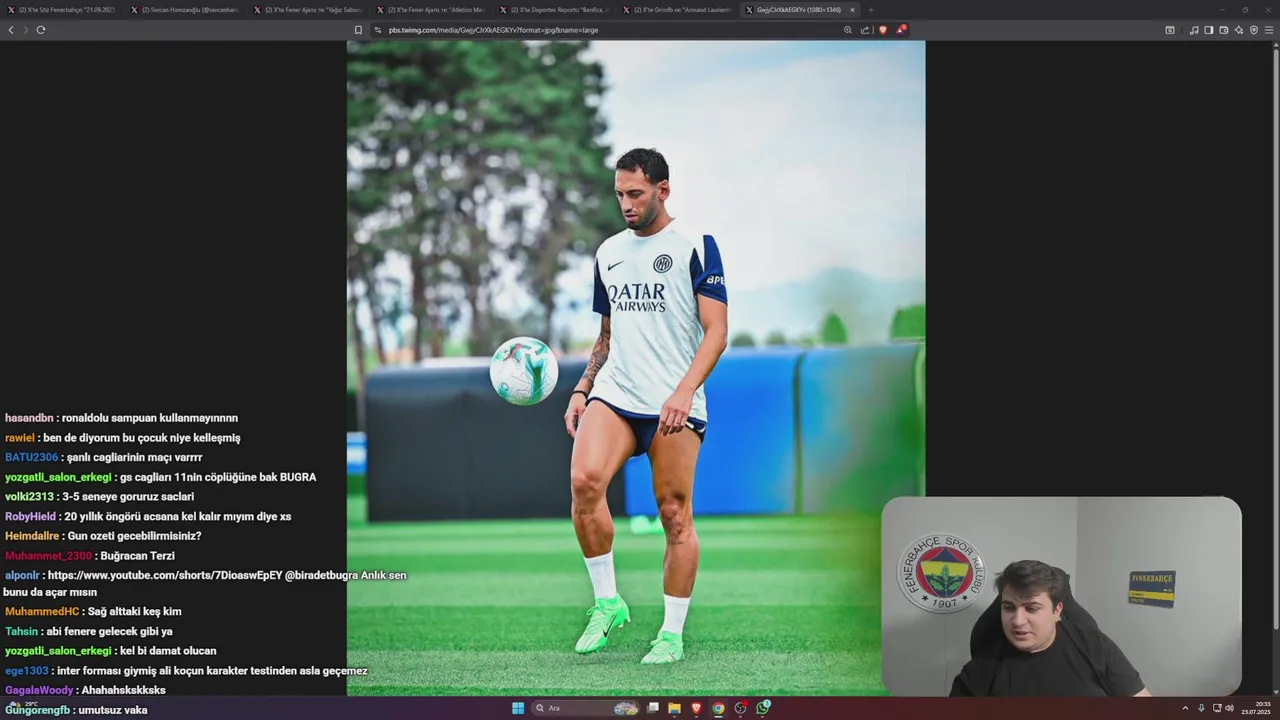Share this page via share icon
The image size is (1280, 720).
[865, 30]
